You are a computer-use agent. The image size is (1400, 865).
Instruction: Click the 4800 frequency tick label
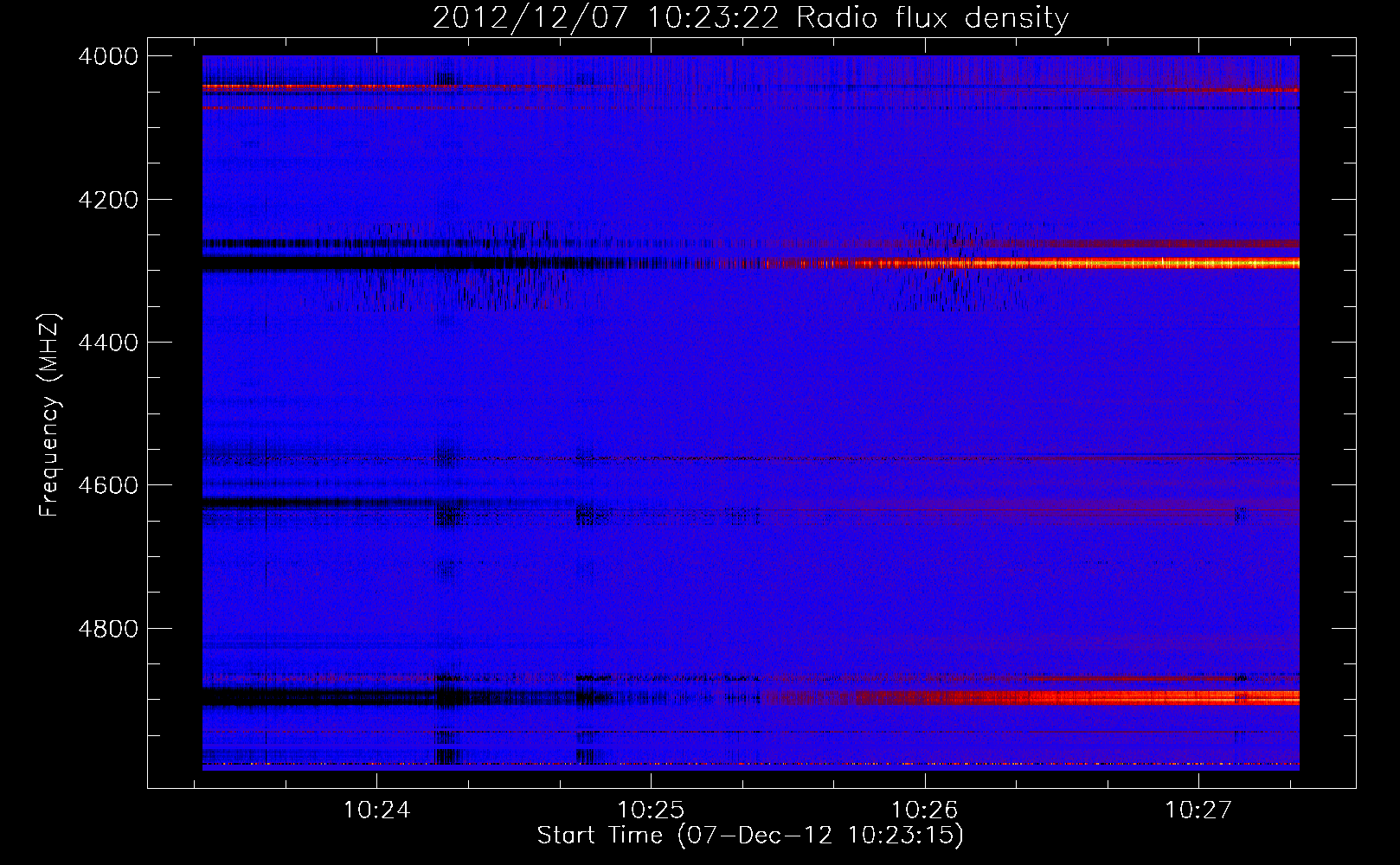click(x=107, y=628)
